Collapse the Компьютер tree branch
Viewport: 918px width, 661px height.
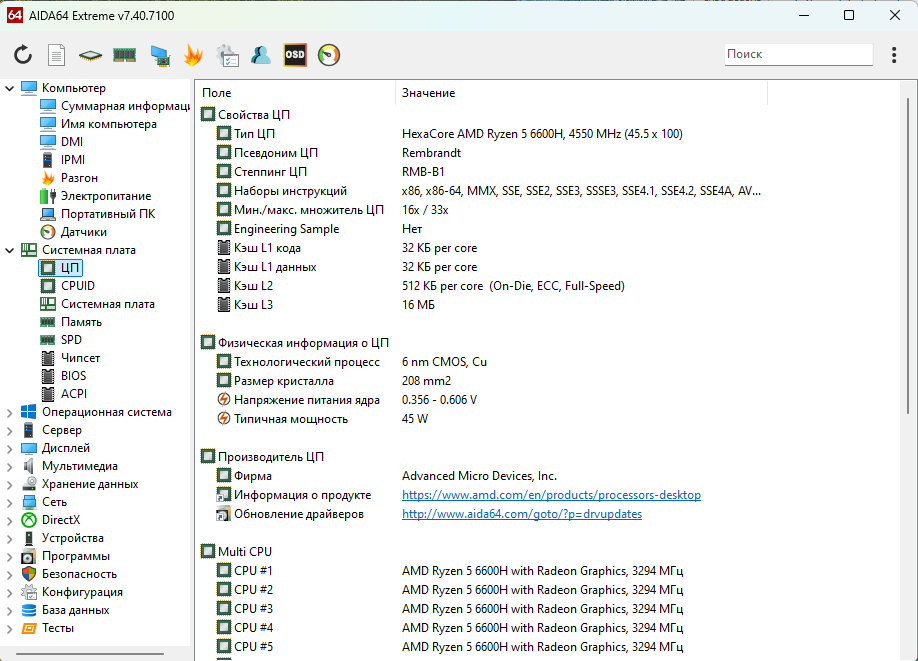[10, 88]
